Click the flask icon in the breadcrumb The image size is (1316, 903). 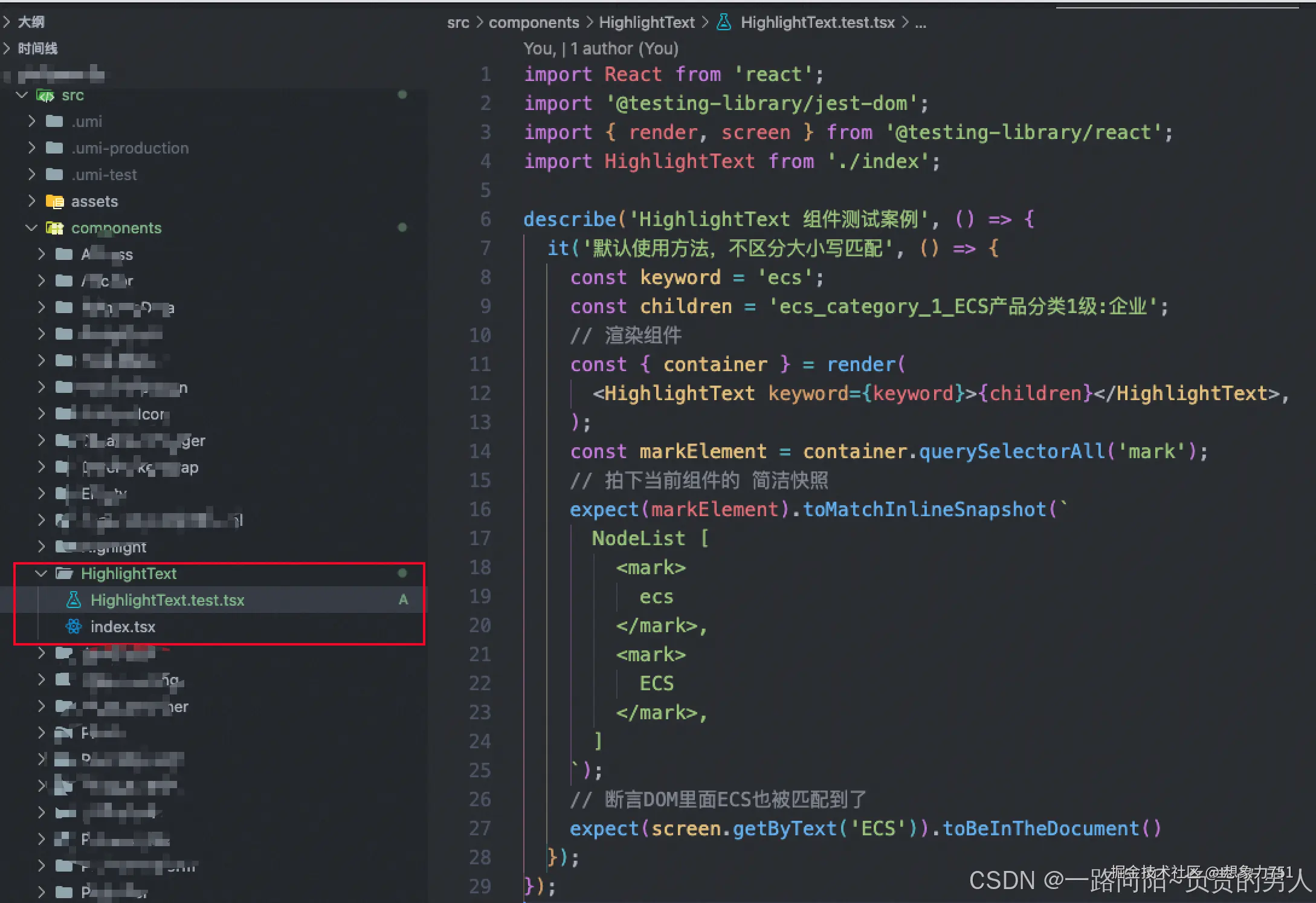[x=724, y=22]
